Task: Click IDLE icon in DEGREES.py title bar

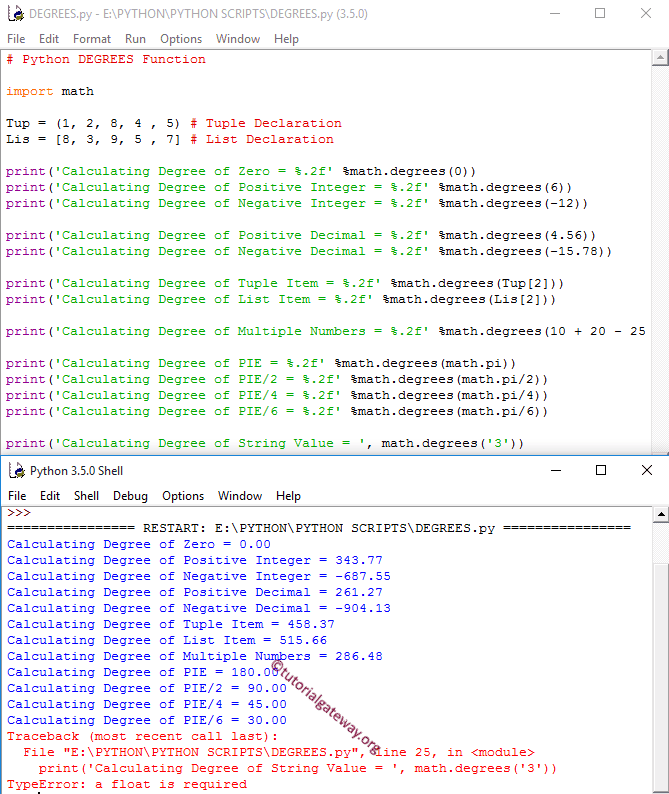Action: (x=16, y=13)
